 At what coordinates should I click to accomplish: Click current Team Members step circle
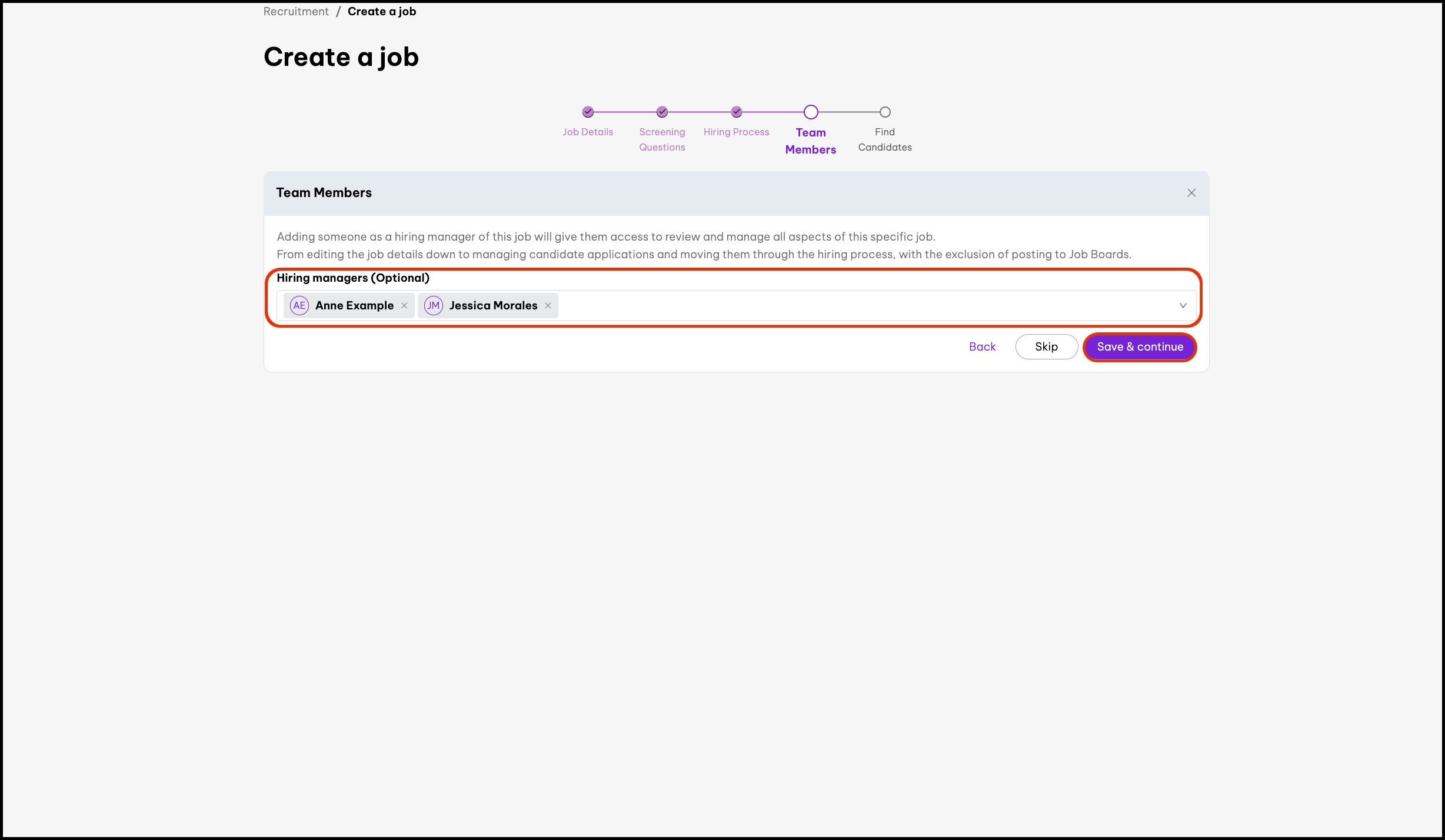(x=811, y=112)
